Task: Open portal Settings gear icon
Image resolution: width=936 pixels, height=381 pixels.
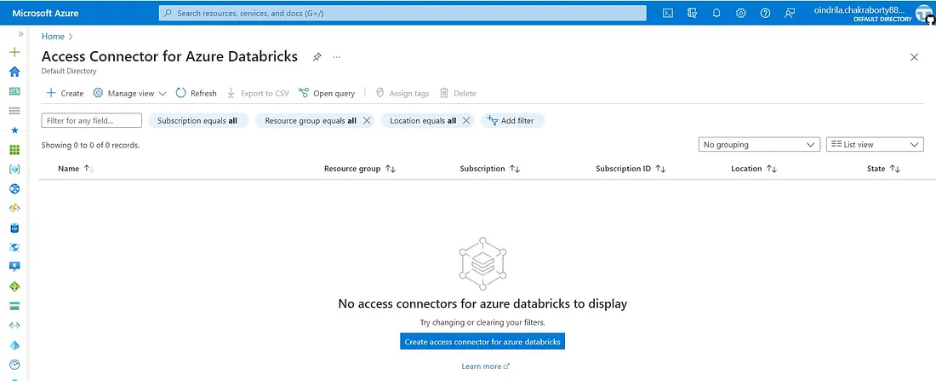Action: coord(741,13)
